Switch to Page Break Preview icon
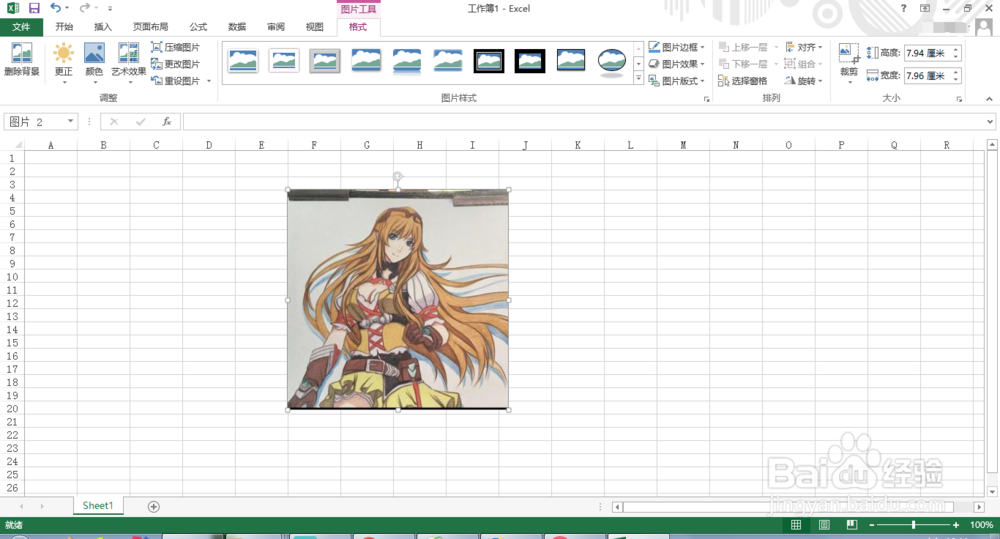 coord(851,524)
